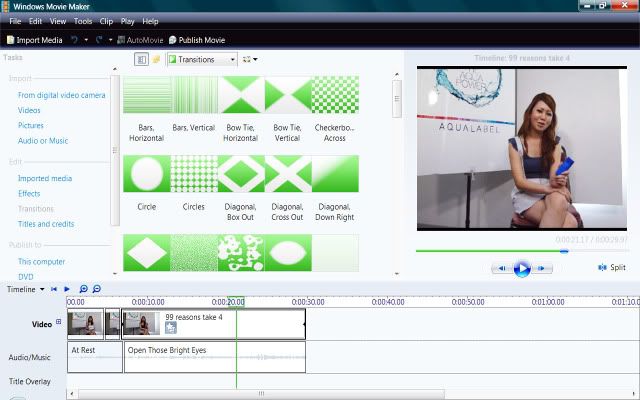Image resolution: width=640 pixels, height=400 pixels.
Task: Select the Circles transition
Action: 194,174
